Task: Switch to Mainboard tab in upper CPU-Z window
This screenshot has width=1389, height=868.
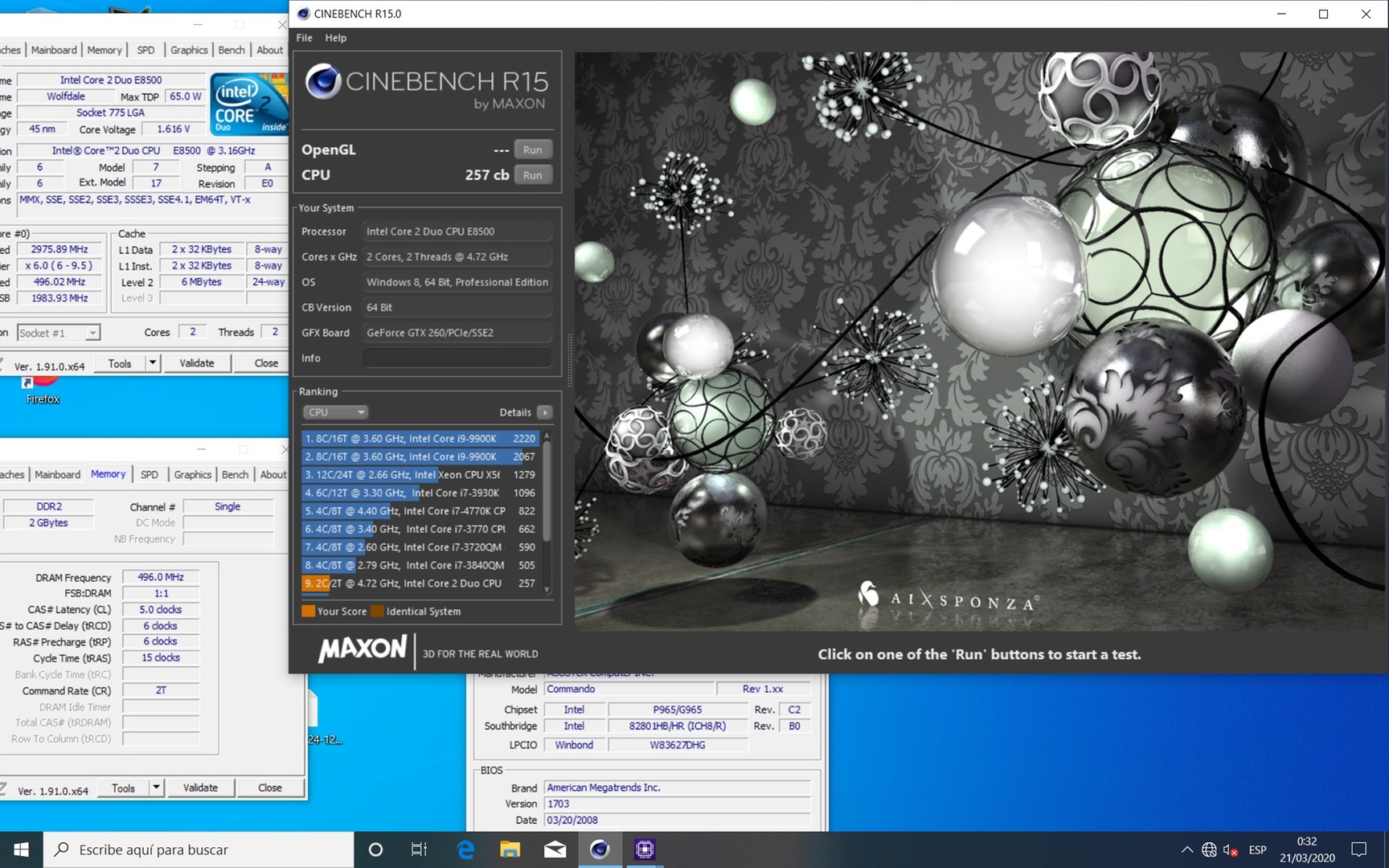Action: 54,50
